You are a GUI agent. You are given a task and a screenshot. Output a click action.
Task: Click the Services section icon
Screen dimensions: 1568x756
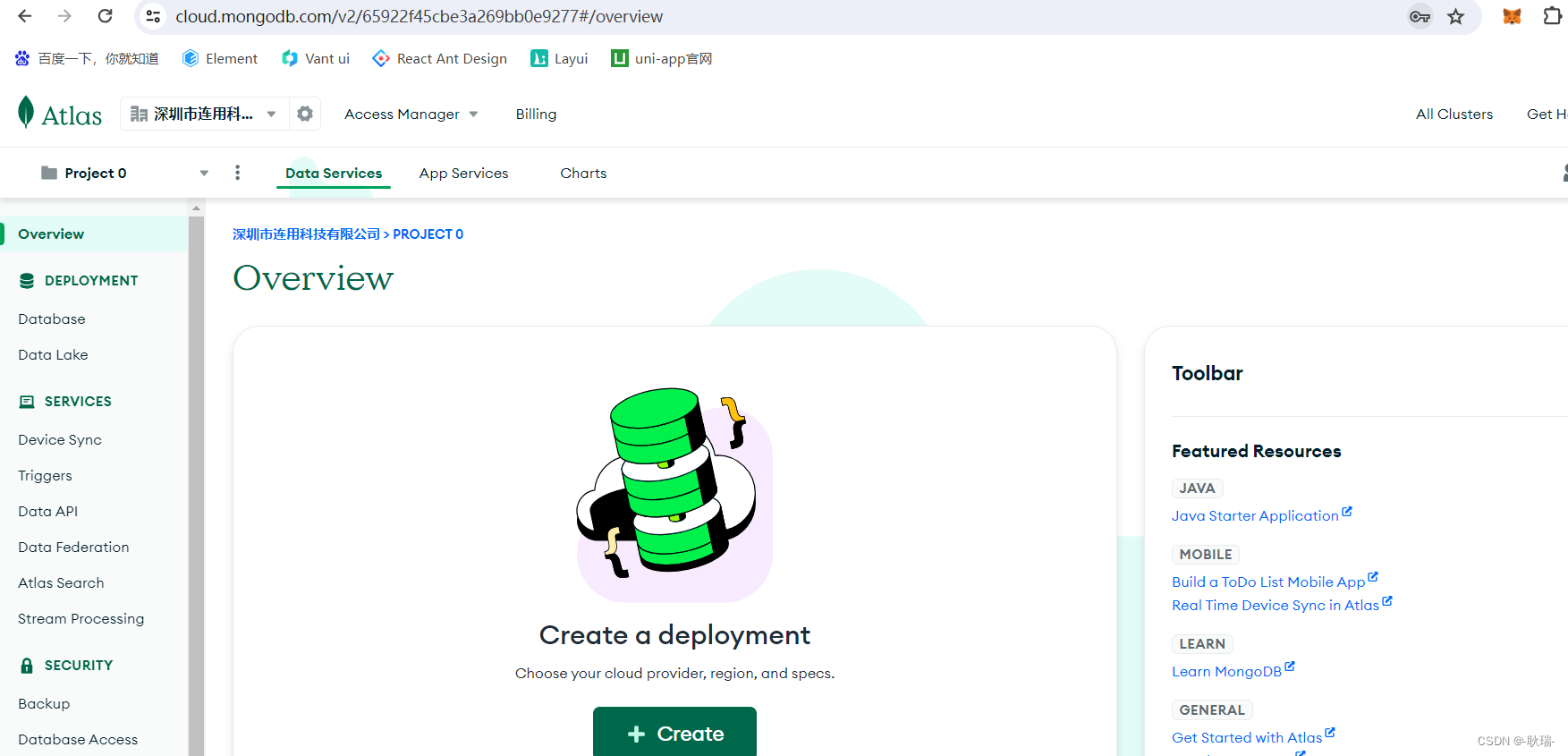[x=27, y=402]
